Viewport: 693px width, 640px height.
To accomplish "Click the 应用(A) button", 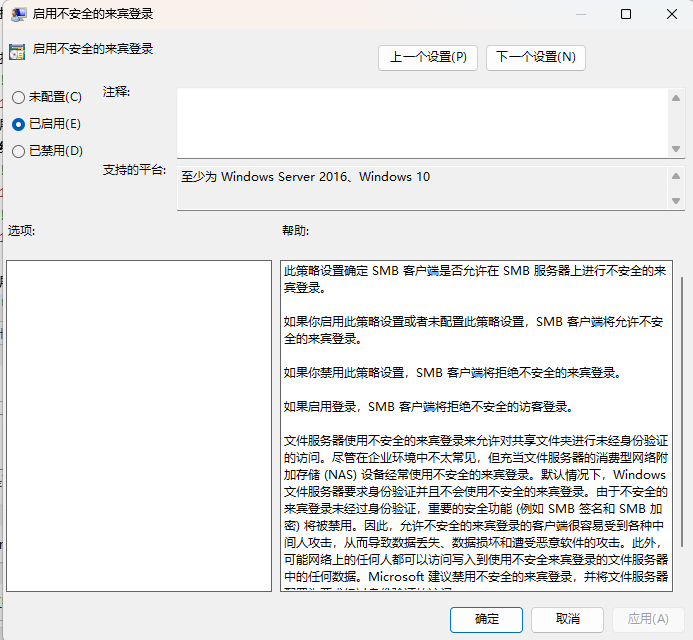I will point(648,619).
